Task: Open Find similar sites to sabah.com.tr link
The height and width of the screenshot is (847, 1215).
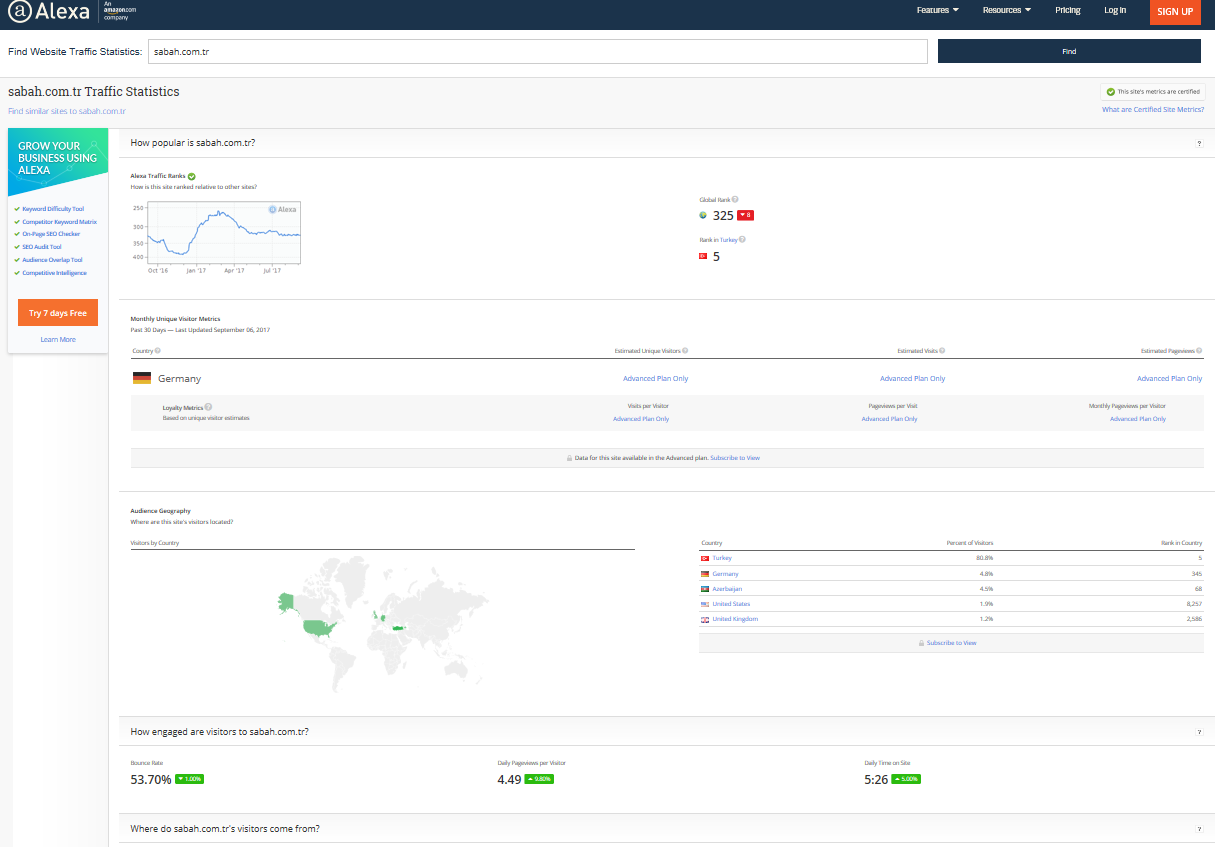Action: [x=67, y=111]
